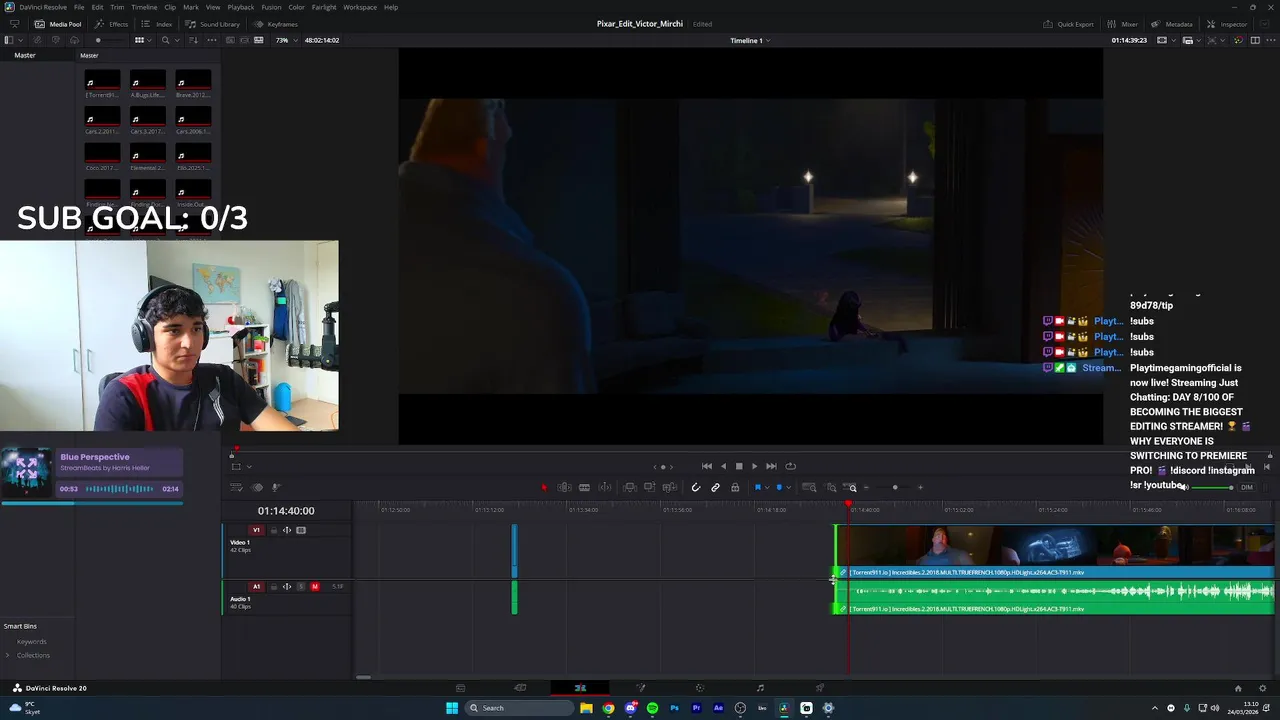
Task: Open the marker color dropdown arrow
Action: (x=788, y=488)
